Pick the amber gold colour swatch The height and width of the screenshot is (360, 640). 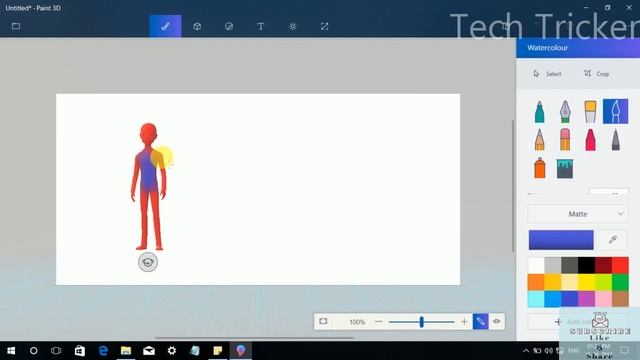[x=553, y=282]
